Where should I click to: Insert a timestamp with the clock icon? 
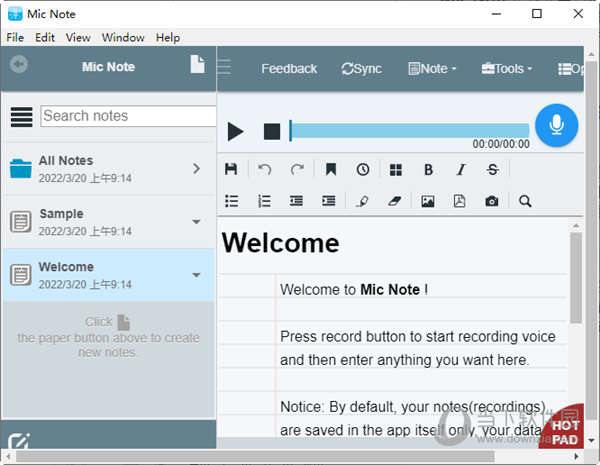tap(363, 169)
